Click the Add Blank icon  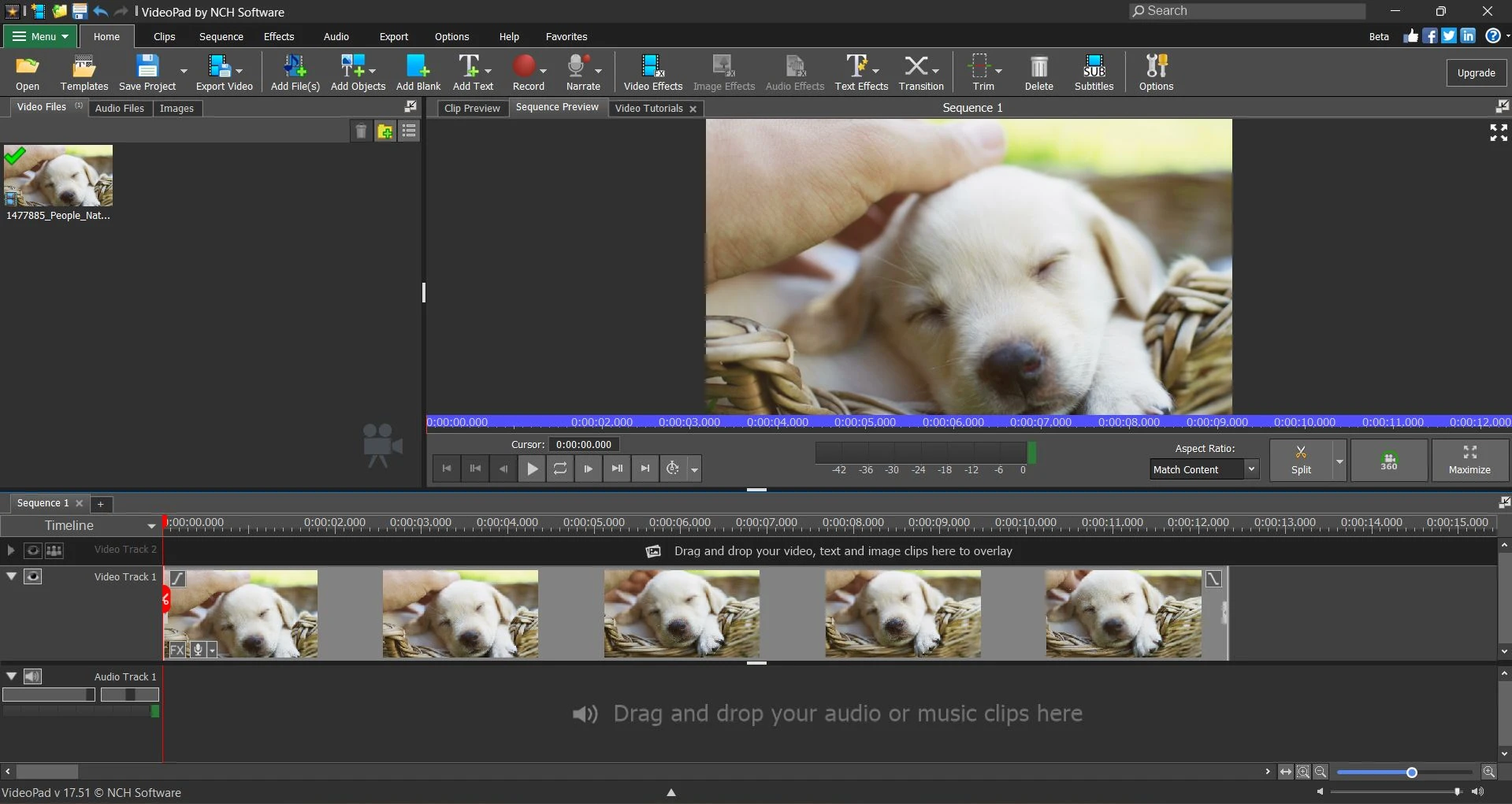(x=418, y=72)
